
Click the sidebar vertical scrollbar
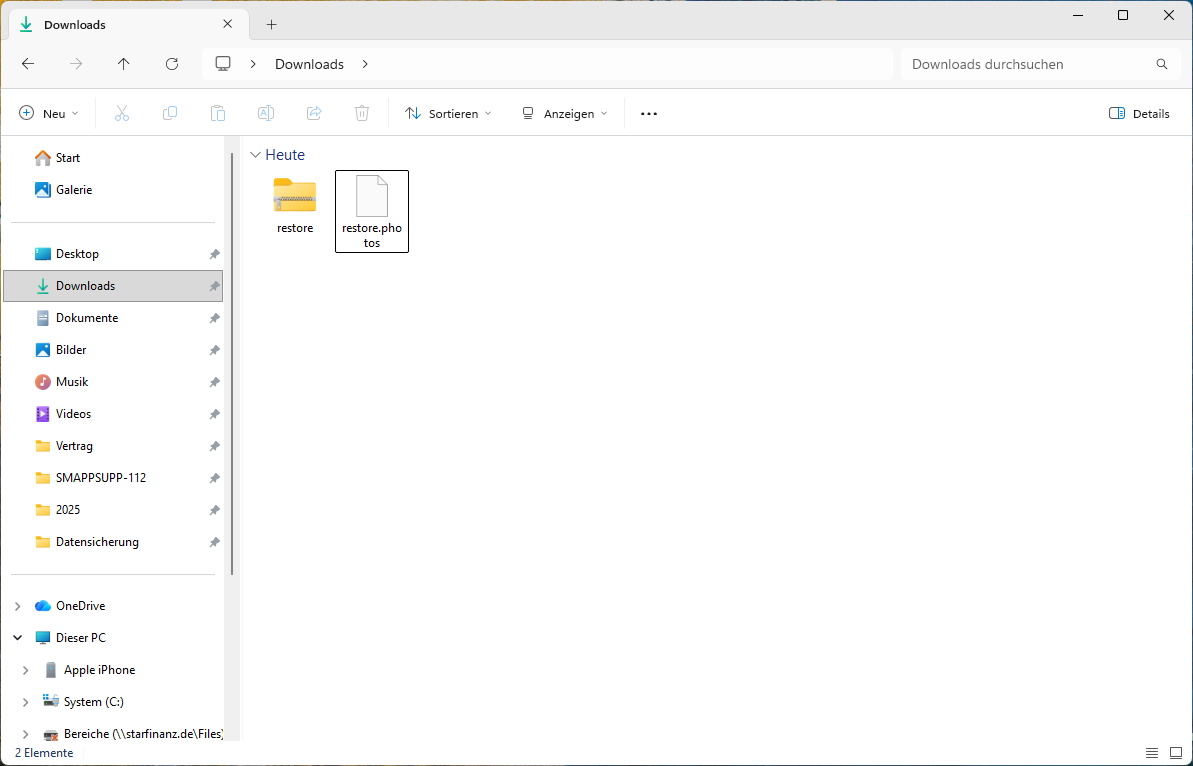tap(232, 364)
